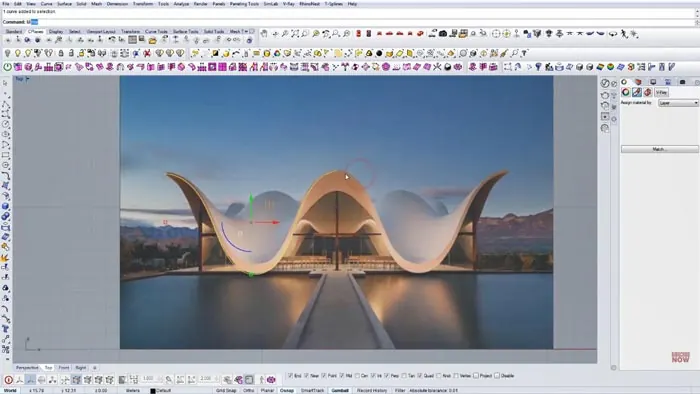Viewport: 700px width, 394px height.
Task: Switch to the Front viewport tab
Action: (64, 368)
